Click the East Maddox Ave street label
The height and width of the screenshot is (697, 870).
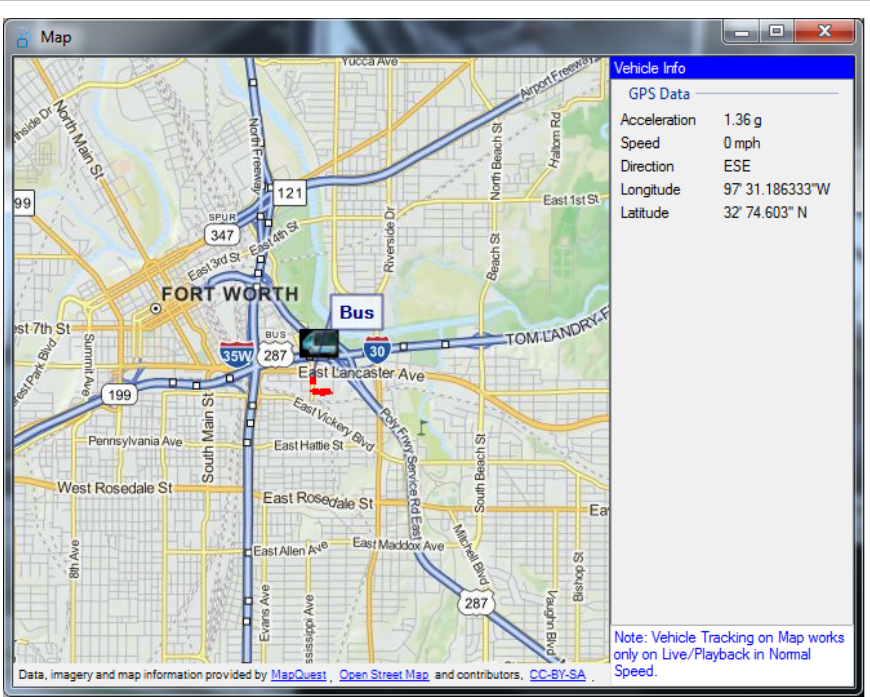coord(398,544)
